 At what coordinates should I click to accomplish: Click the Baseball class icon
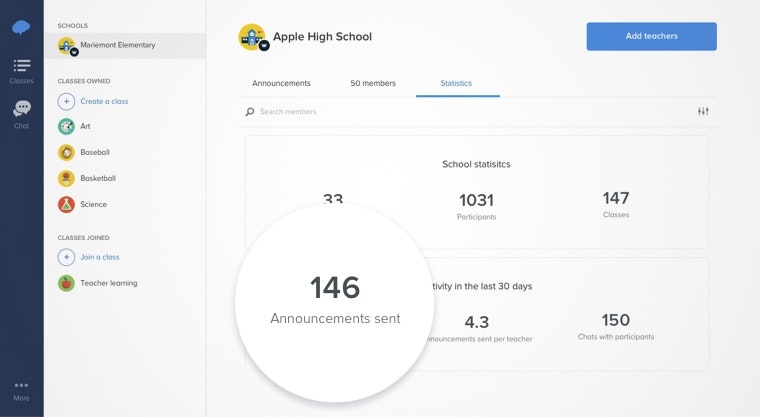click(x=66, y=153)
